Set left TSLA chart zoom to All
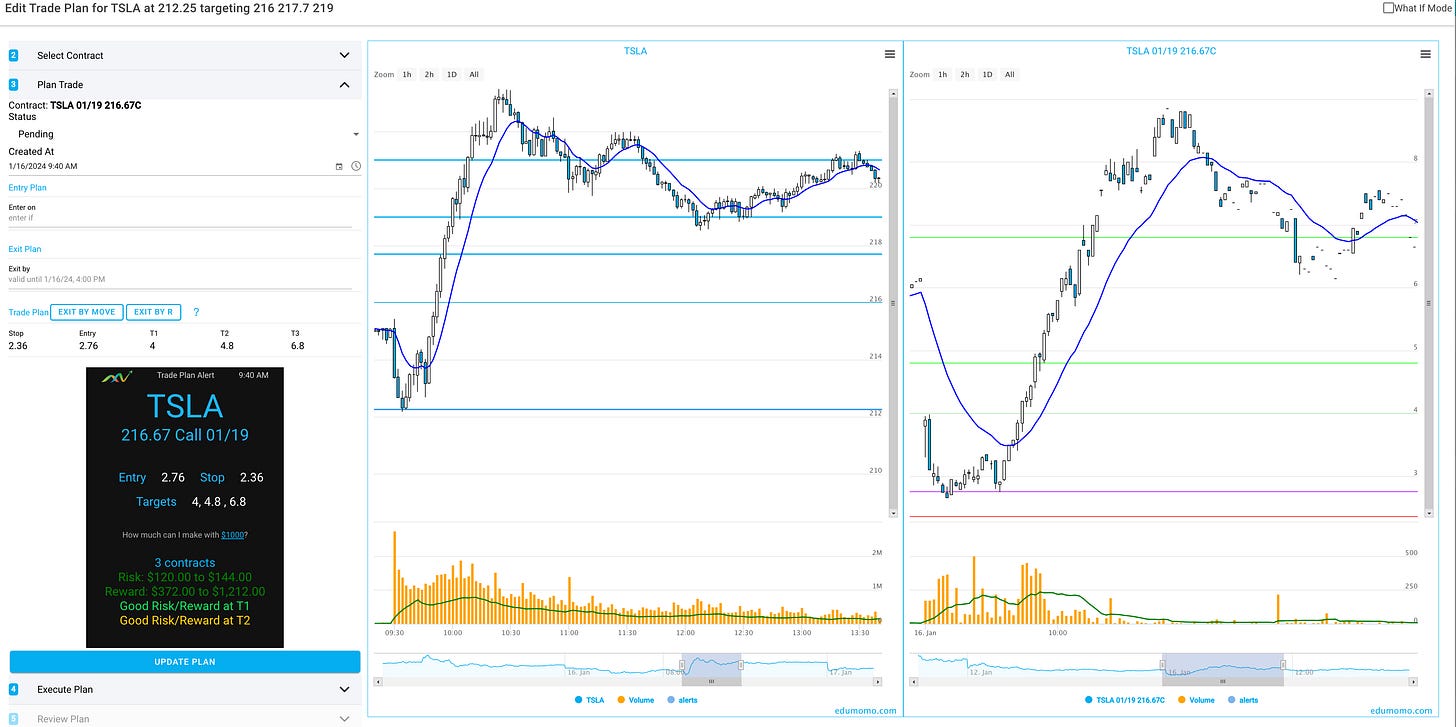 [x=474, y=74]
